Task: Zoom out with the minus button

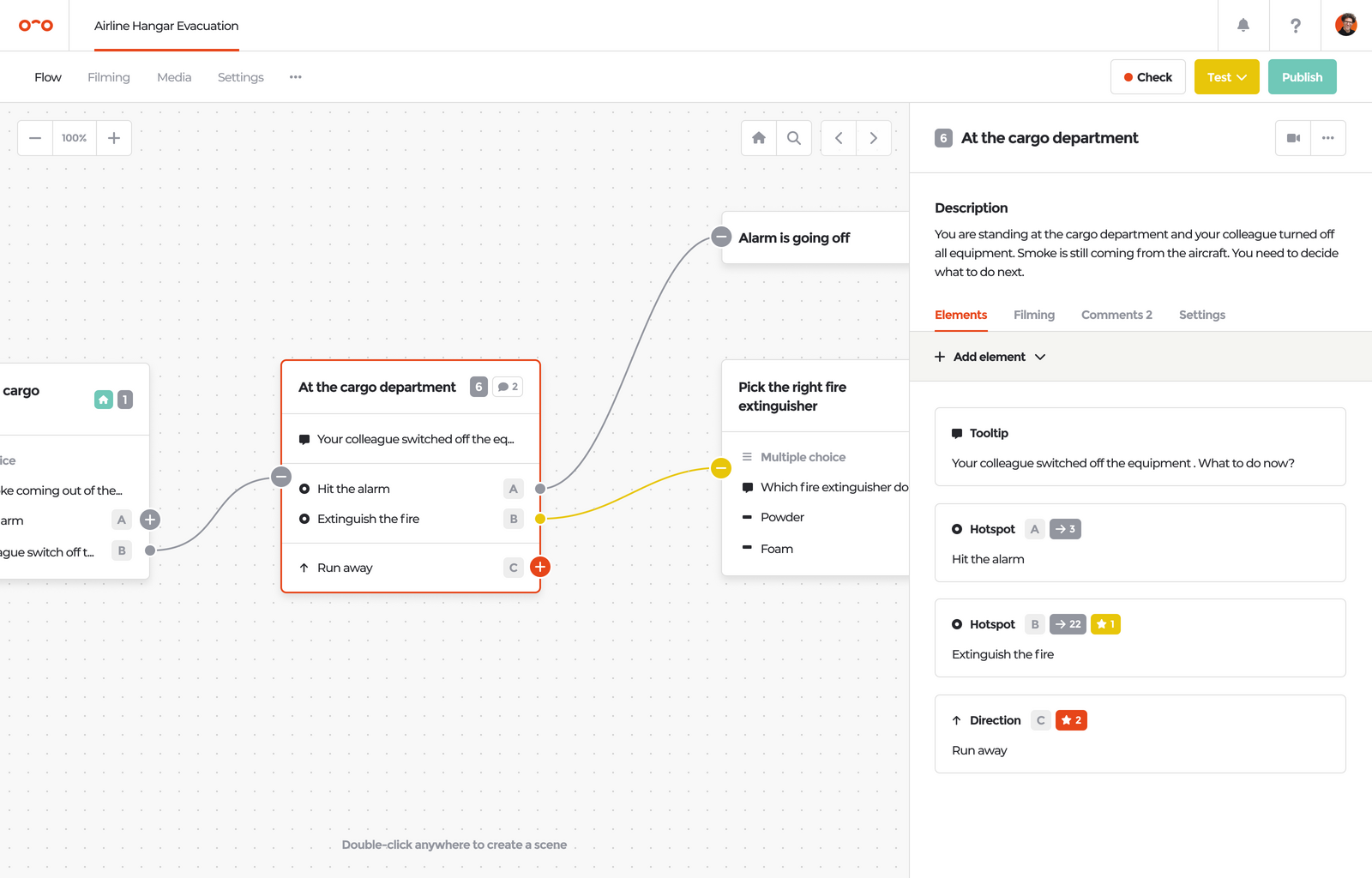Action: tap(35, 138)
